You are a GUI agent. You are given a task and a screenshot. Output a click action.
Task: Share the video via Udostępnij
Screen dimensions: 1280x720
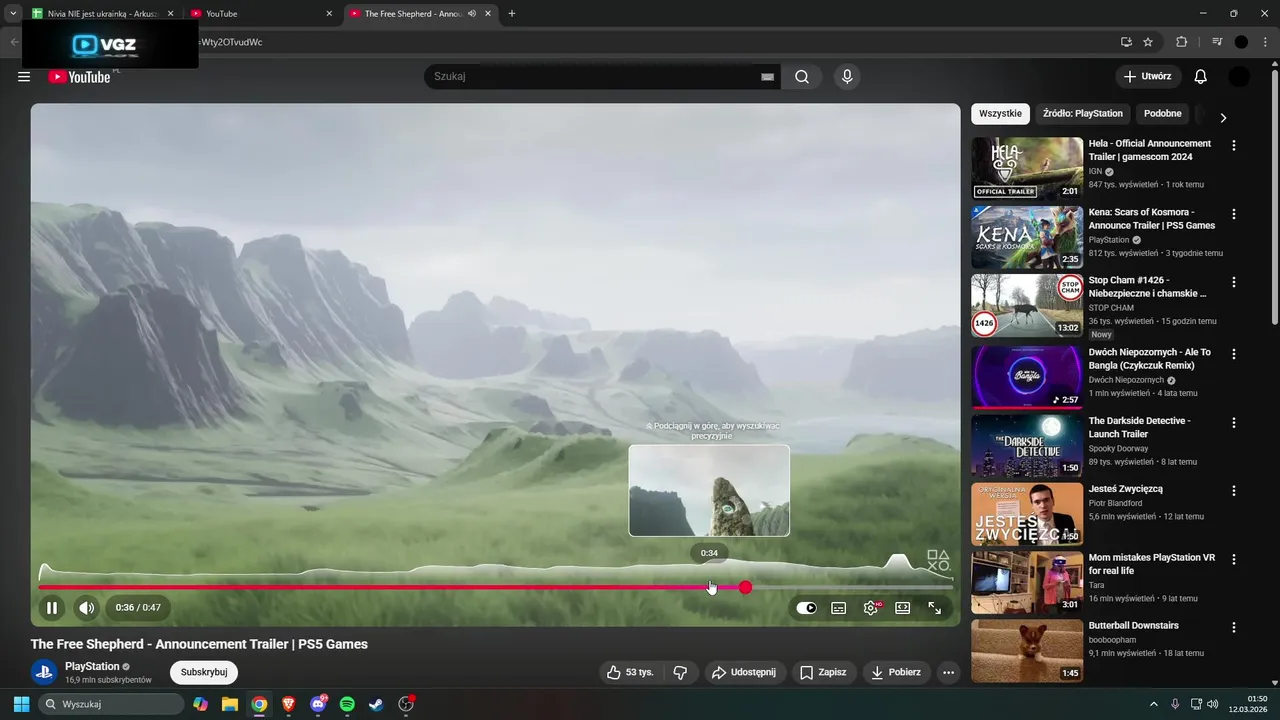(x=744, y=672)
